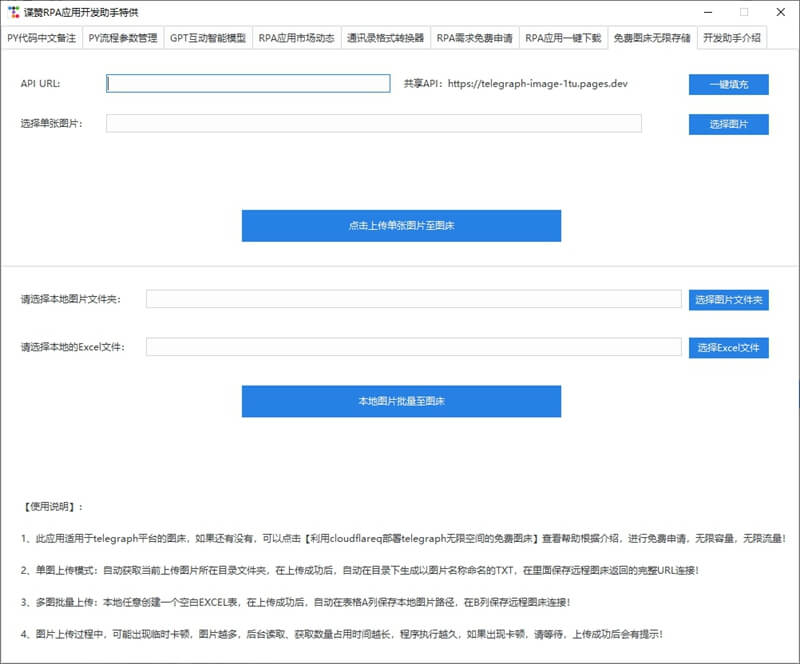800x664 pixels.
Task: Click the 选择图片文件夹 button
Action: click(x=729, y=300)
